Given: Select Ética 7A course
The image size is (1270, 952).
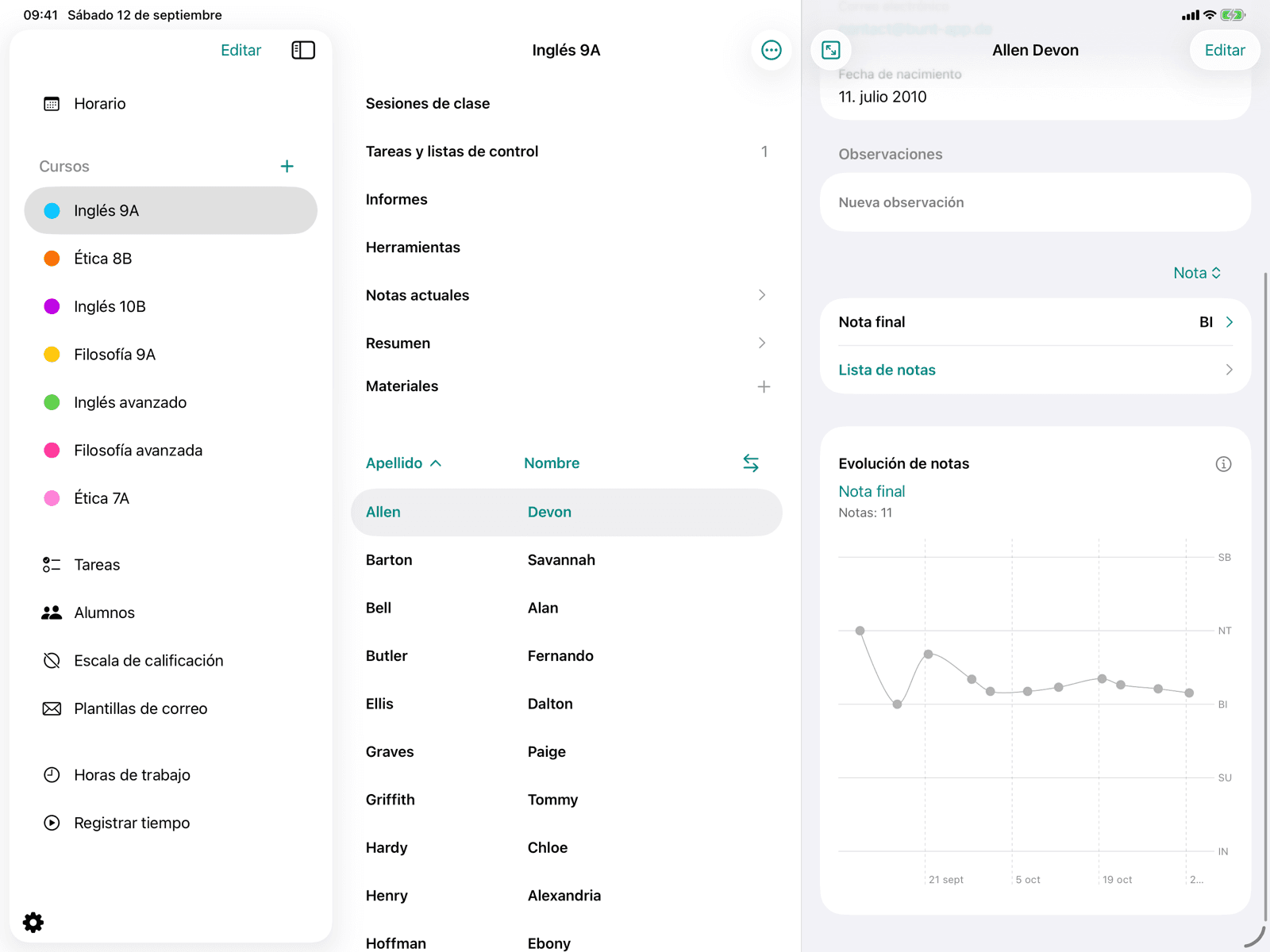Looking at the screenshot, I should [x=171, y=498].
